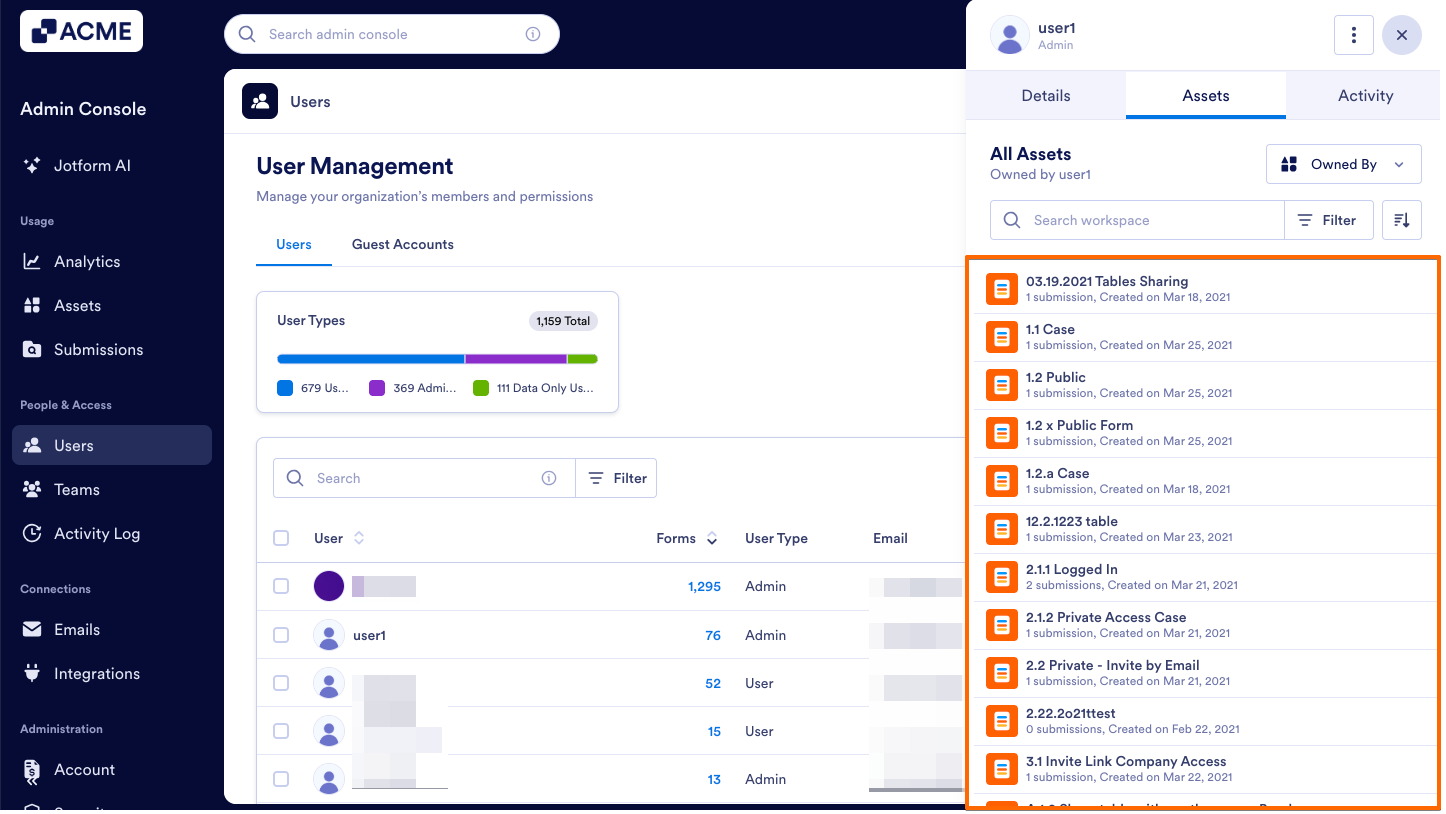The width and height of the screenshot is (1446, 814).
Task: Check the checkbox for the top user row
Action: pyautogui.click(x=281, y=586)
